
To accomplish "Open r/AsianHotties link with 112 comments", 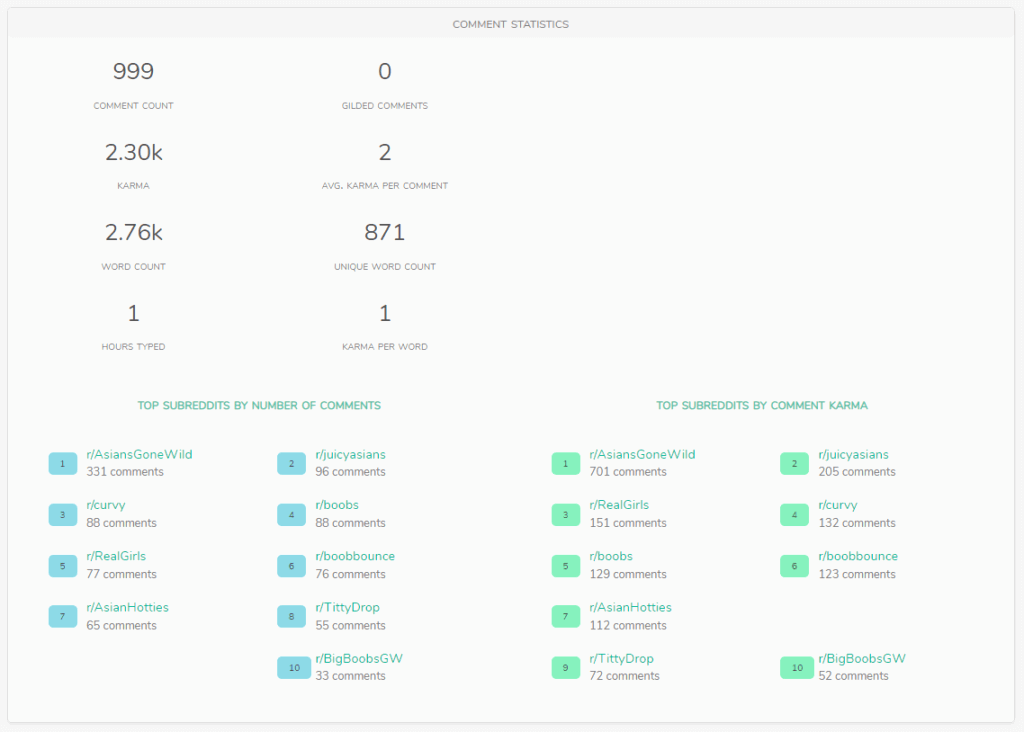I will click(630, 607).
